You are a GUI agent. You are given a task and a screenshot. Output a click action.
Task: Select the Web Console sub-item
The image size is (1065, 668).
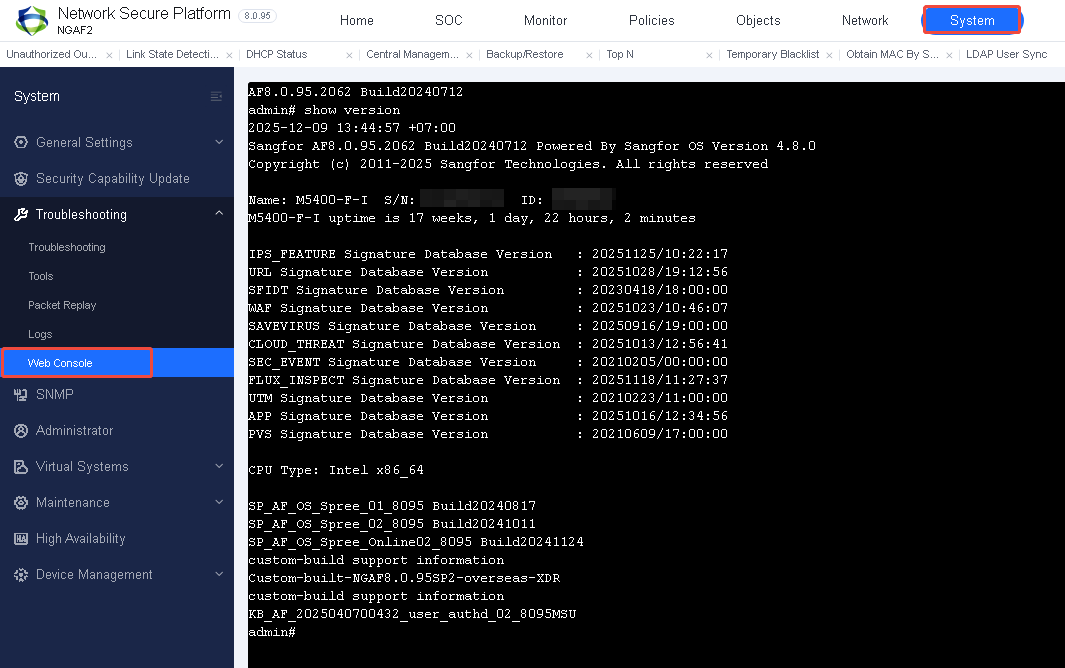[117, 363]
